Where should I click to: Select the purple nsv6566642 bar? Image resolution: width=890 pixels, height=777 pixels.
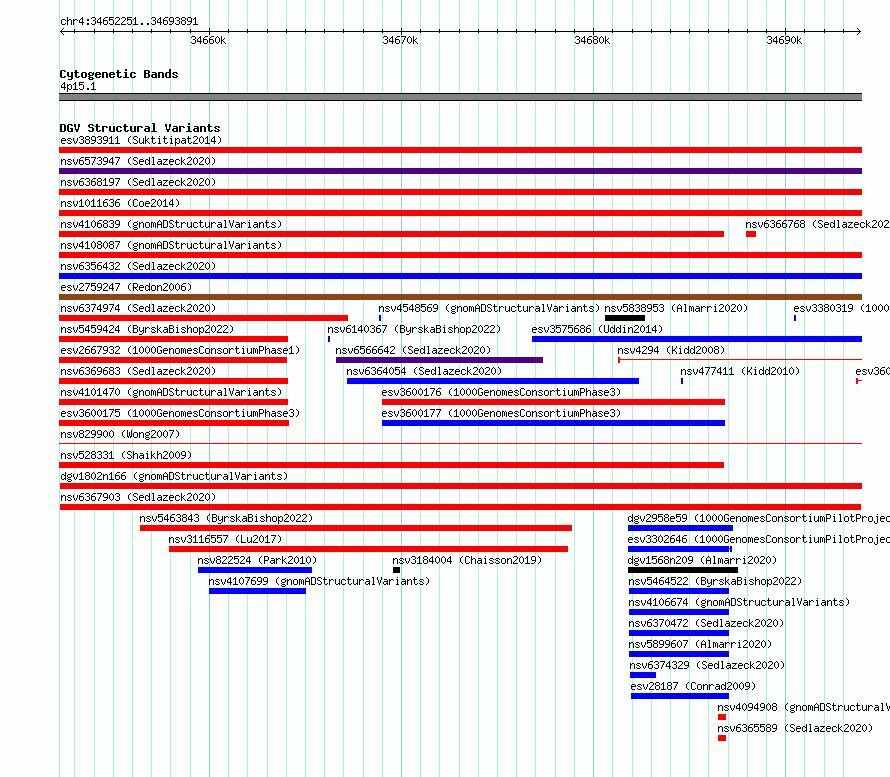click(439, 360)
